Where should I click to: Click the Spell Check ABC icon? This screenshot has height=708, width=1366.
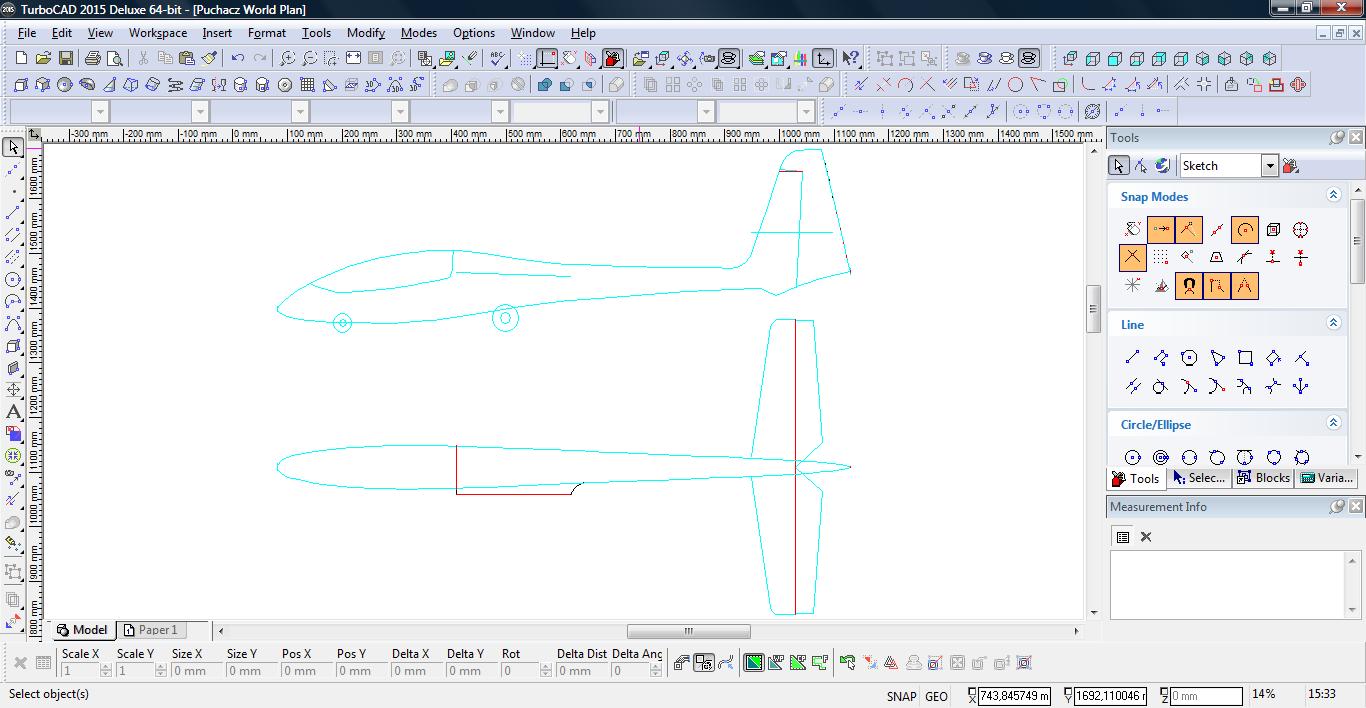(497, 59)
